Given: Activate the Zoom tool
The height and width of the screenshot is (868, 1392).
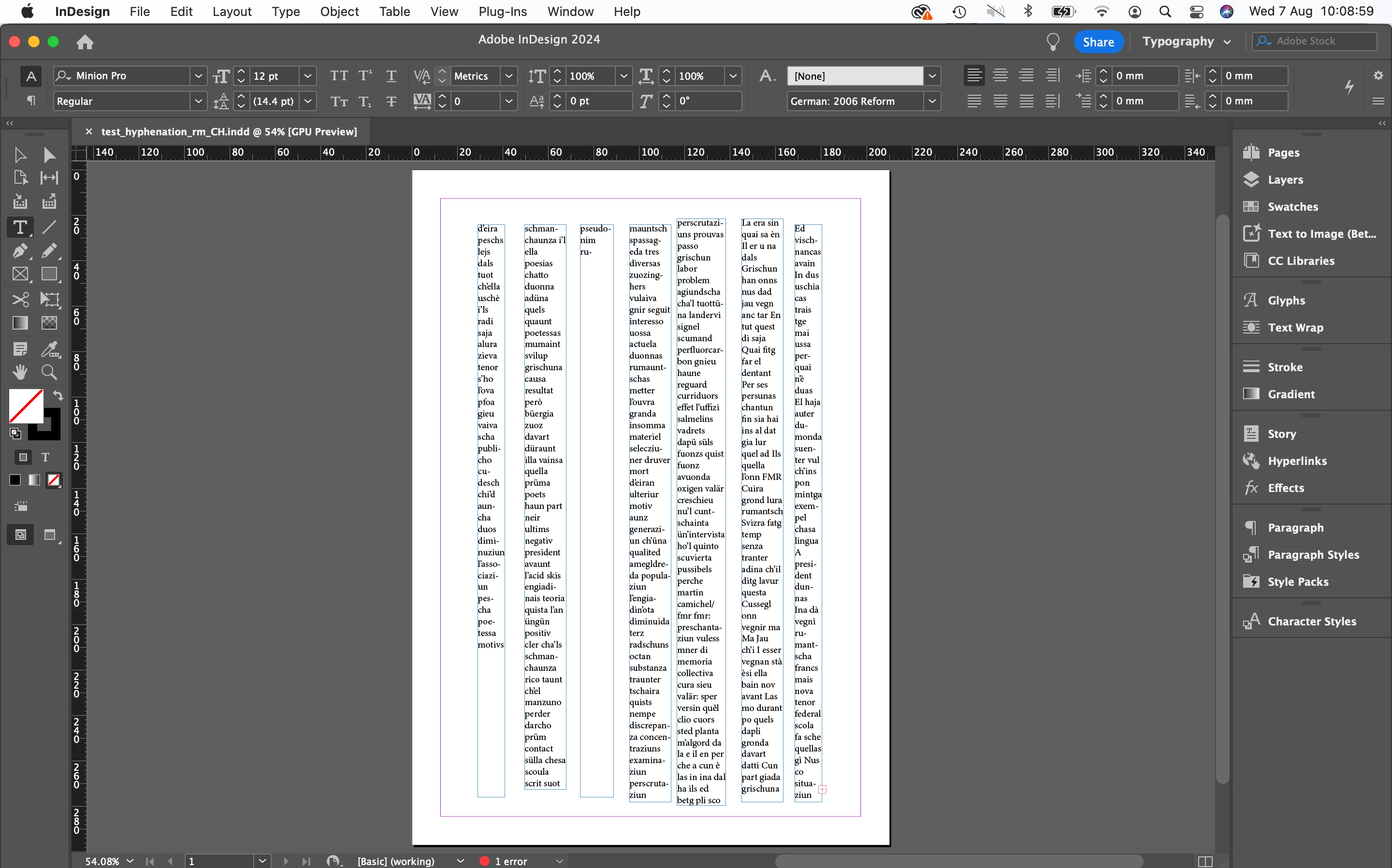Looking at the screenshot, I should 49,373.
